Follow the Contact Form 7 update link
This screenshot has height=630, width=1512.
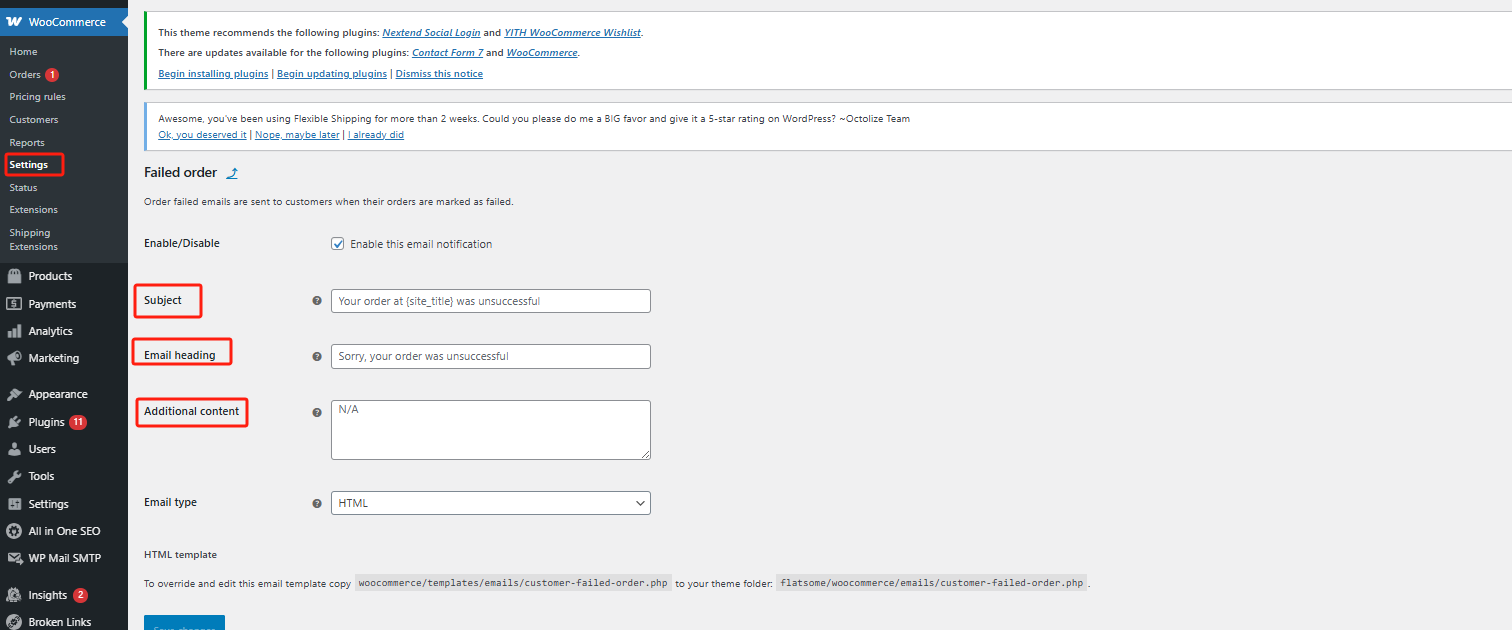[x=447, y=53]
